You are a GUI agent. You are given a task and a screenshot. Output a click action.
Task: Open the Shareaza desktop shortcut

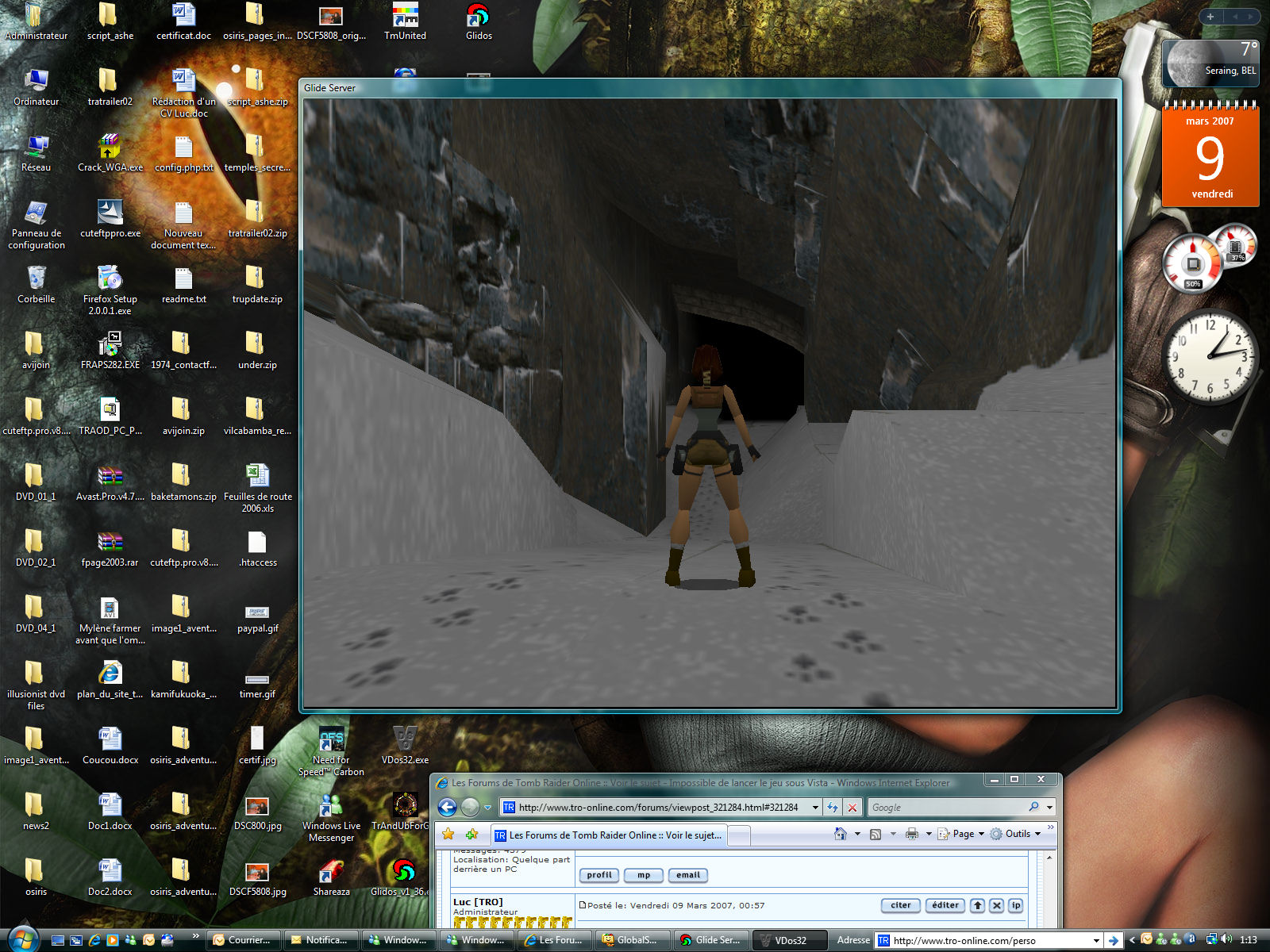click(x=331, y=877)
